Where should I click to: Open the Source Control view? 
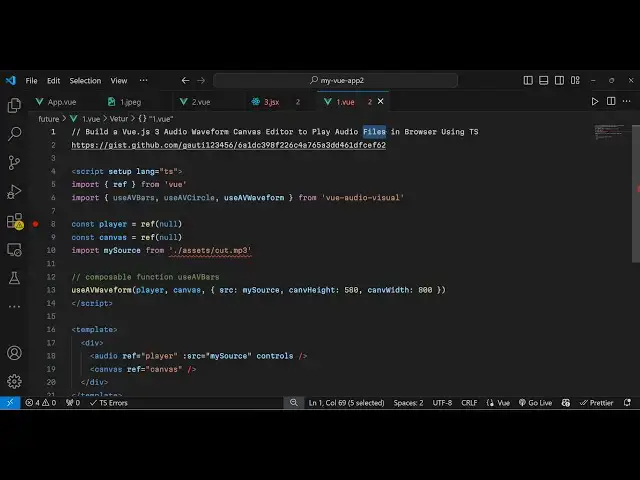14,163
